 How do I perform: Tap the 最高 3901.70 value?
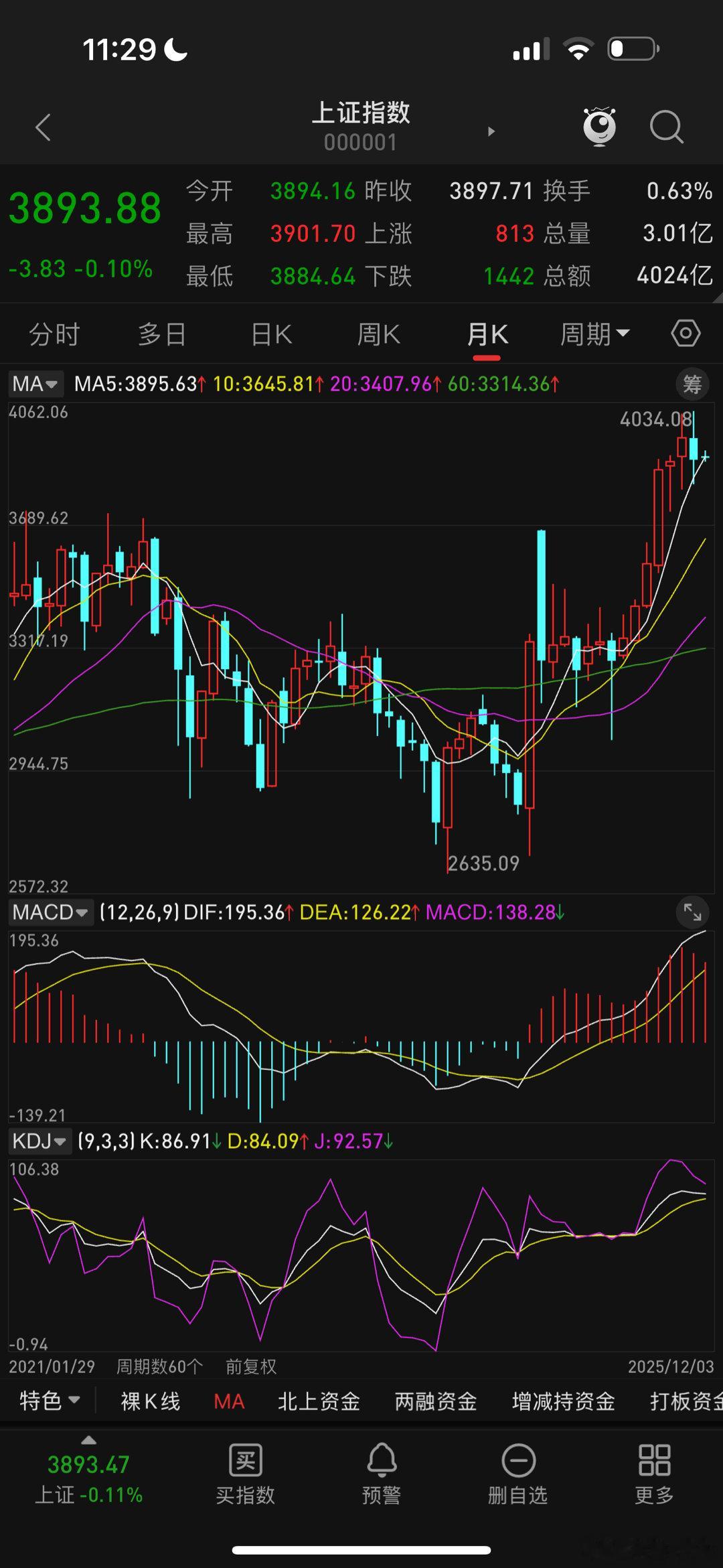313,234
